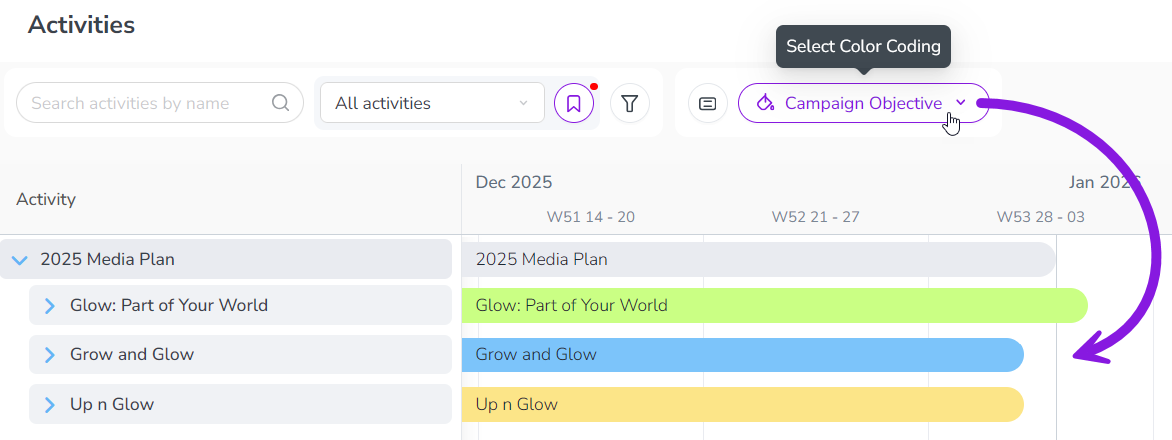The width and height of the screenshot is (1172, 440).
Task: Select the blue Grow and Glow bar
Action: pos(741,355)
